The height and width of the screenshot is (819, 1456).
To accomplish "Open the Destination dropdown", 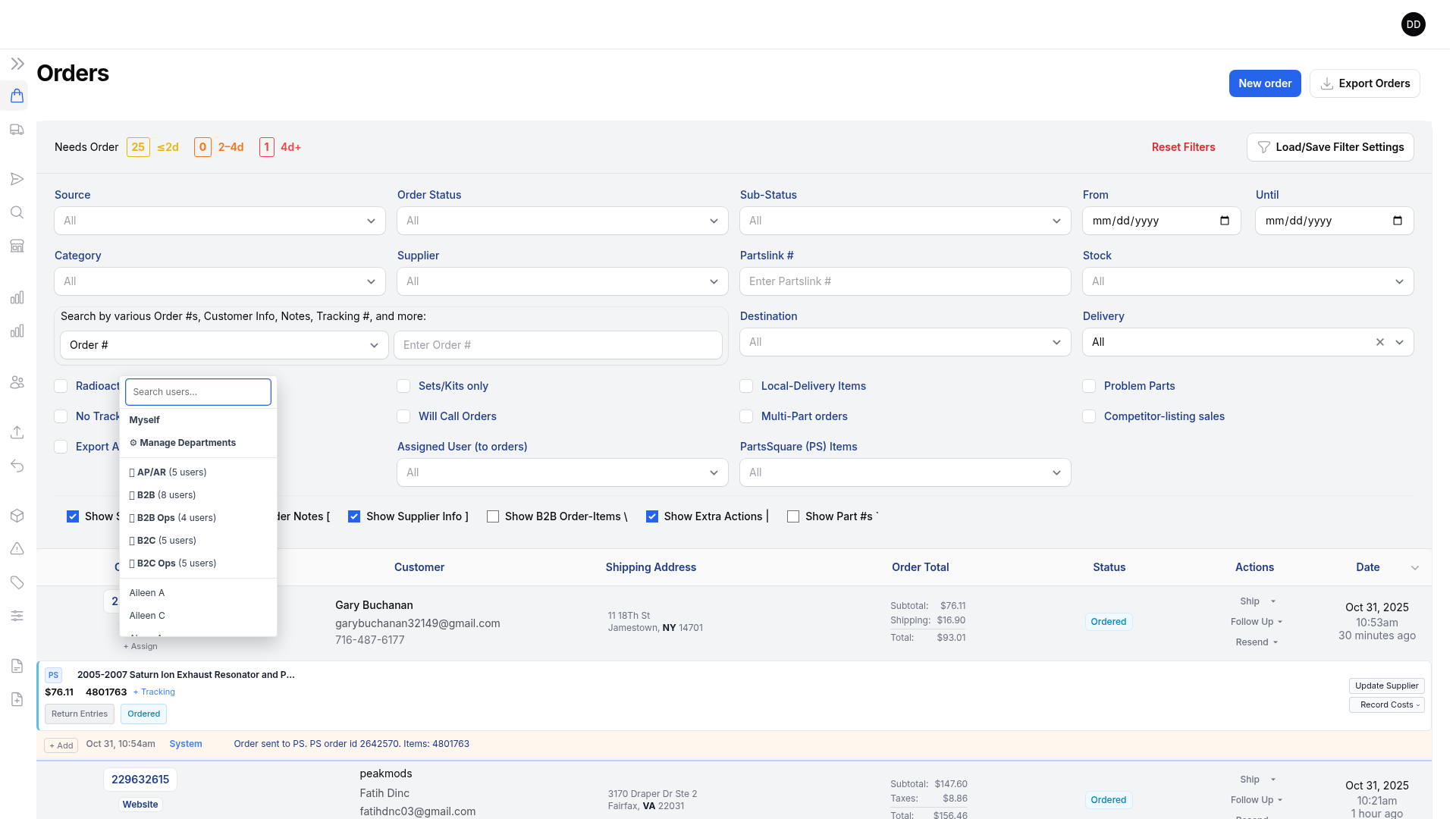I will click(905, 342).
